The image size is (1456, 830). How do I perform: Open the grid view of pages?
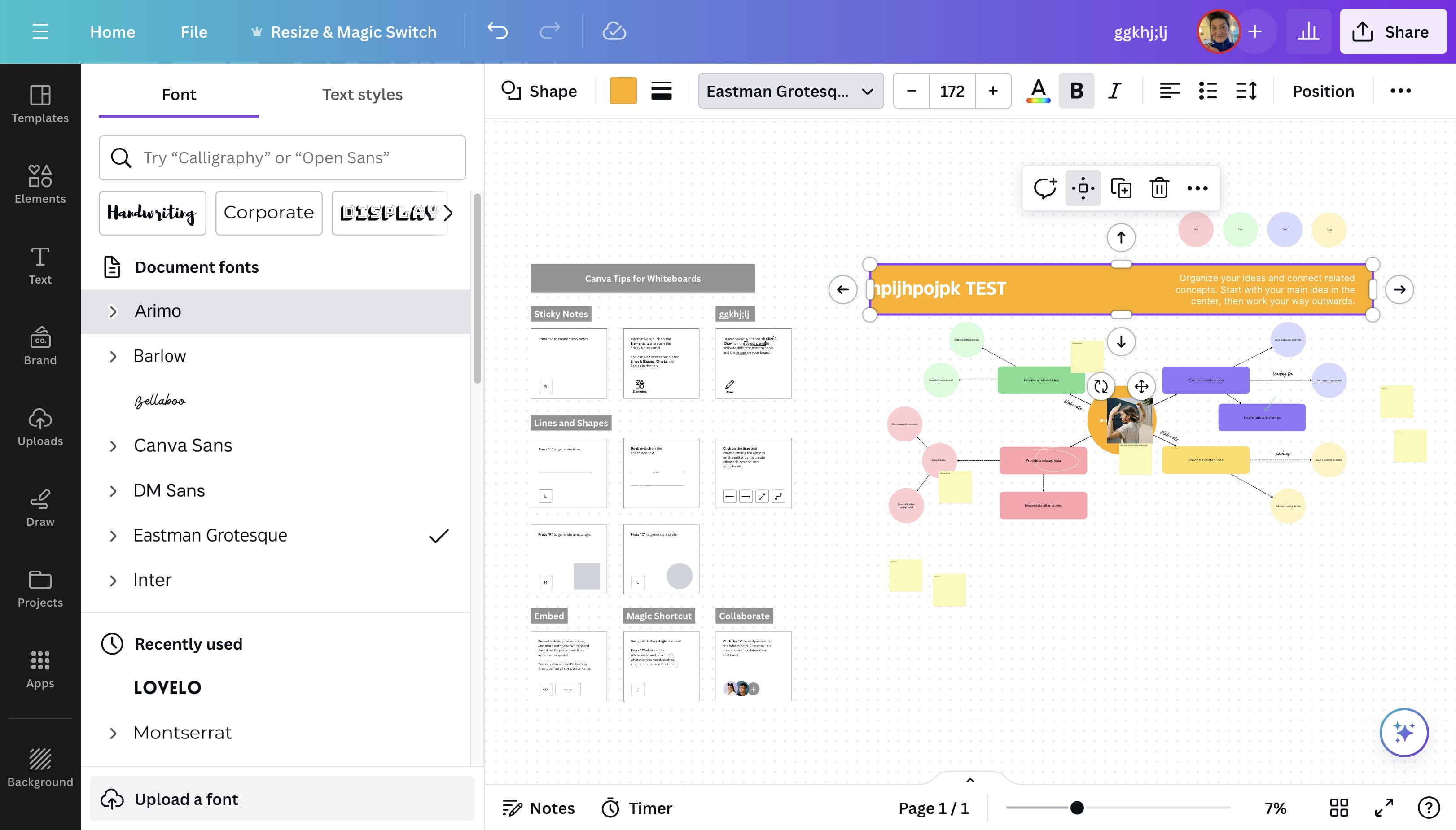pyautogui.click(x=1338, y=808)
